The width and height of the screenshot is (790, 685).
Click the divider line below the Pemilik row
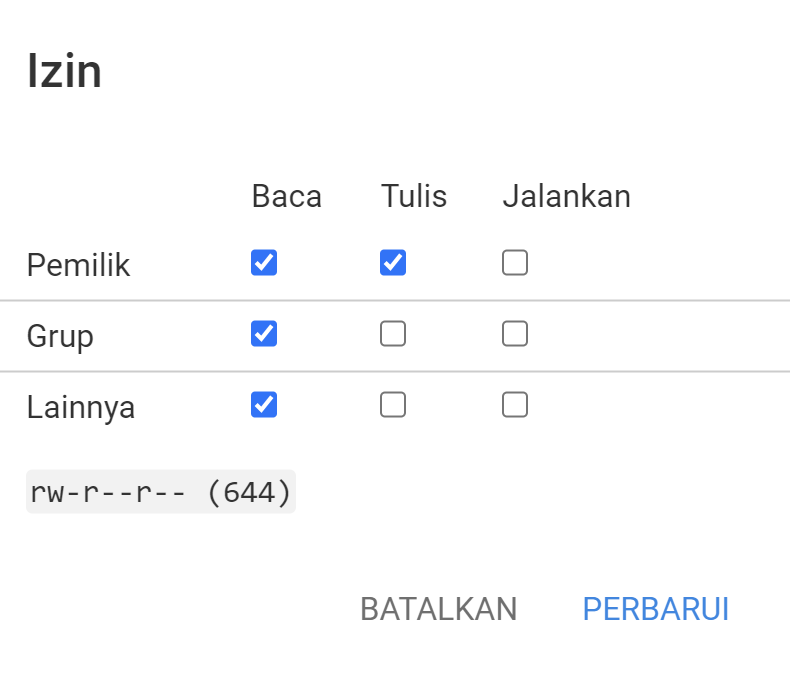click(395, 300)
